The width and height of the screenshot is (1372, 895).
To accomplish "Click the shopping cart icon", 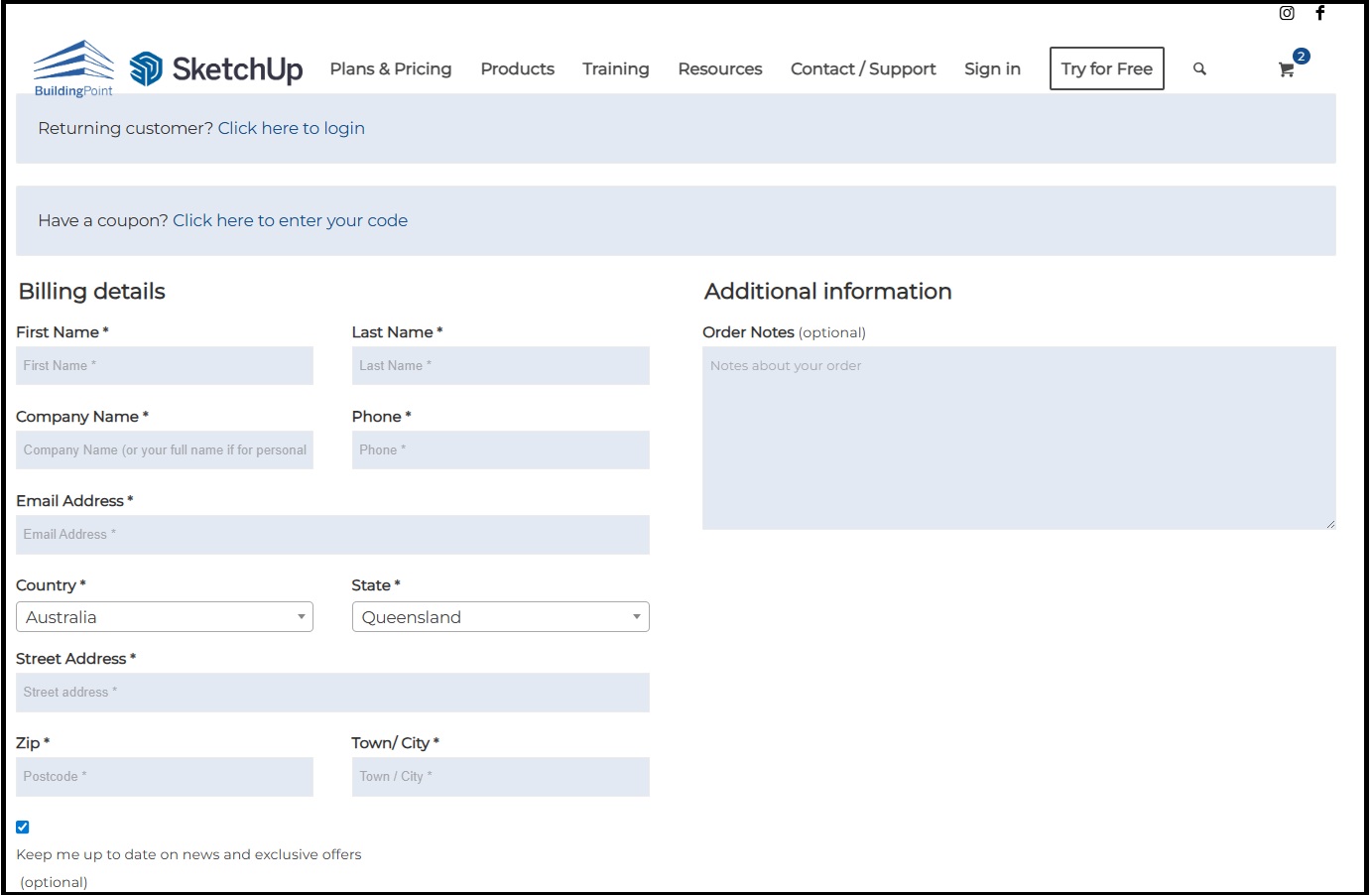I will pyautogui.click(x=1287, y=69).
